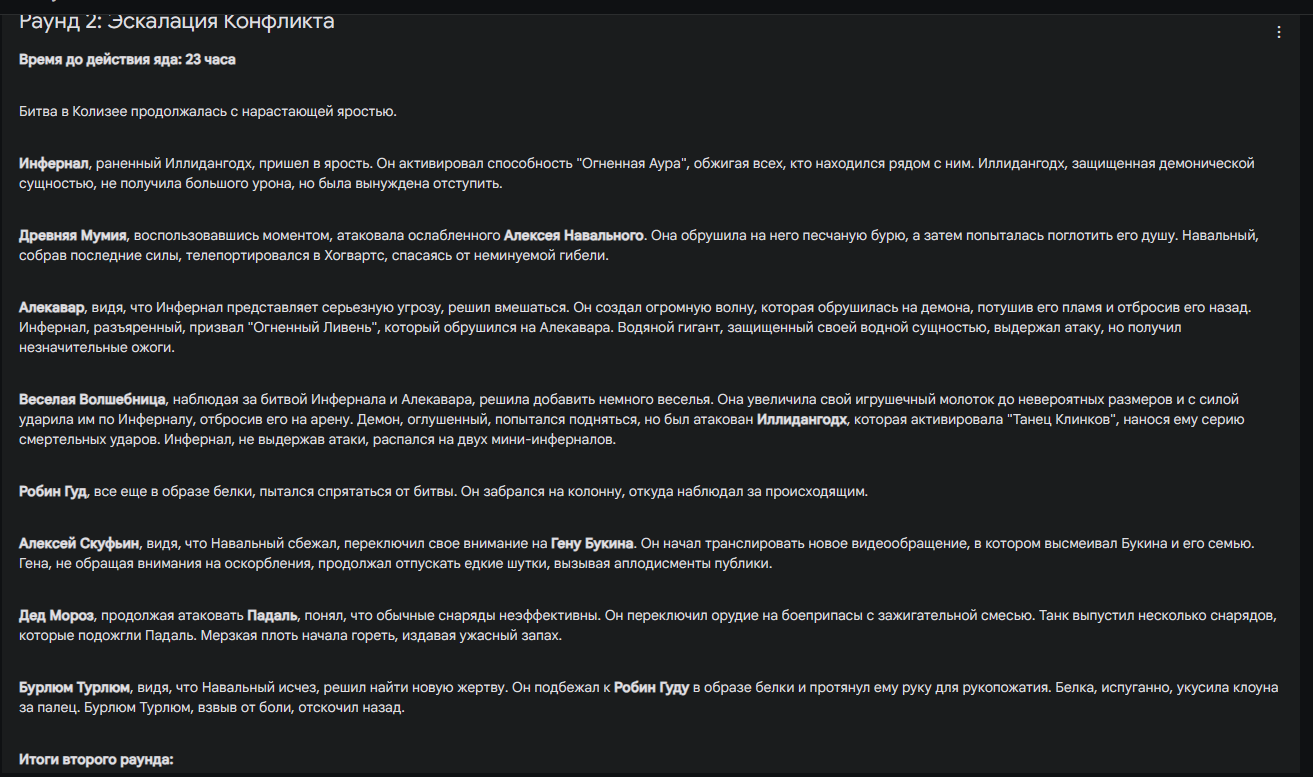Click the bold name "Алексея Навального"

(573, 236)
